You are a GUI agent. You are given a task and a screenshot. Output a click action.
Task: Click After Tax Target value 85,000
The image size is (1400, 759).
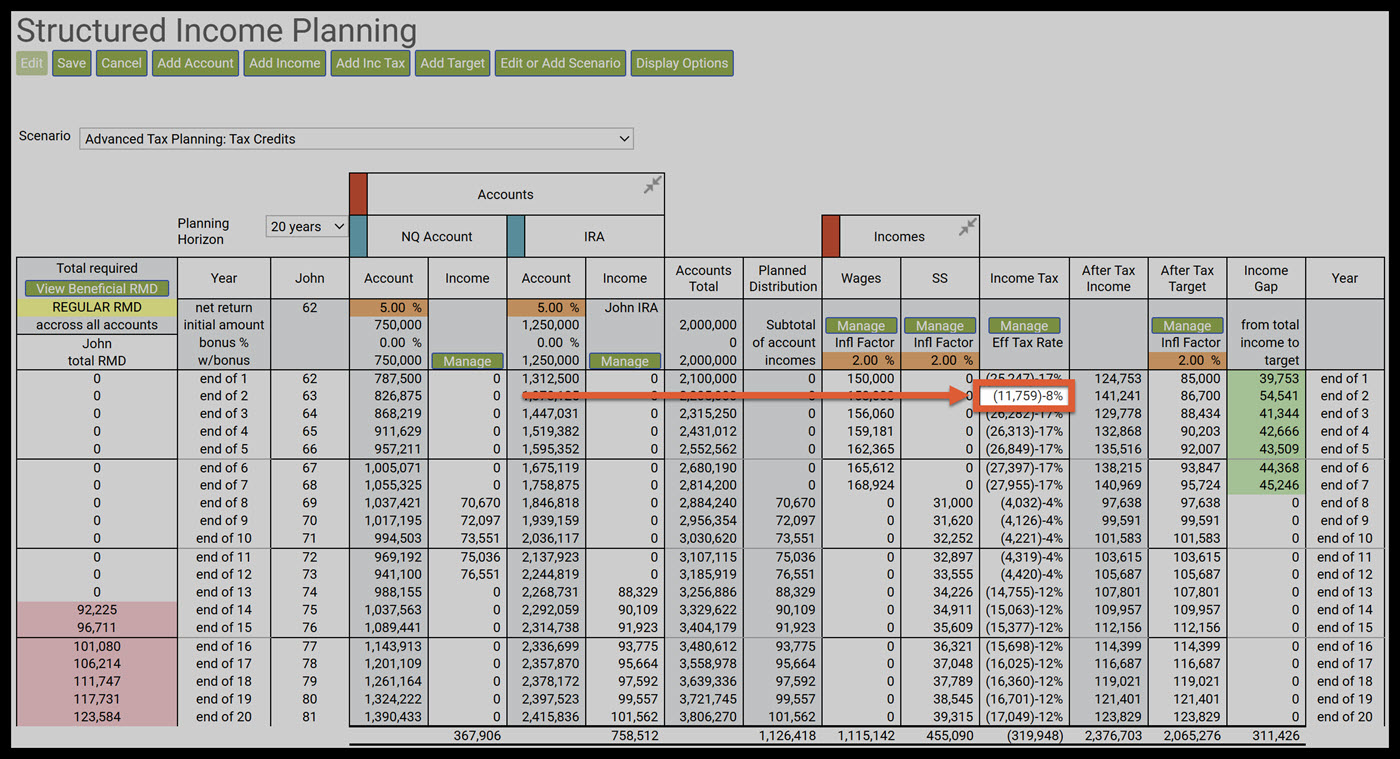tap(1200, 379)
